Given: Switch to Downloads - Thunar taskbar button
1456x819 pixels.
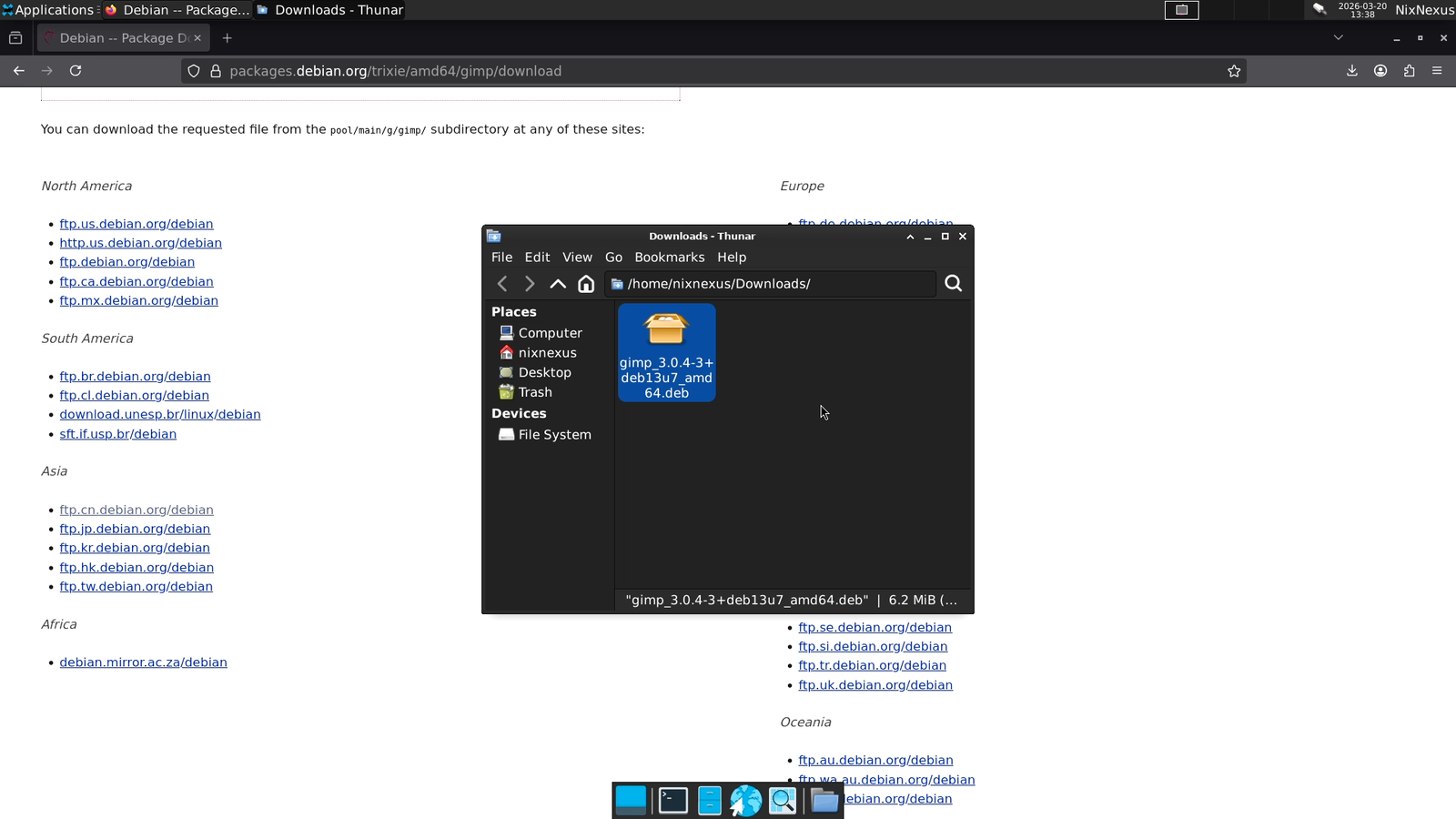Looking at the screenshot, I should click(x=329, y=10).
